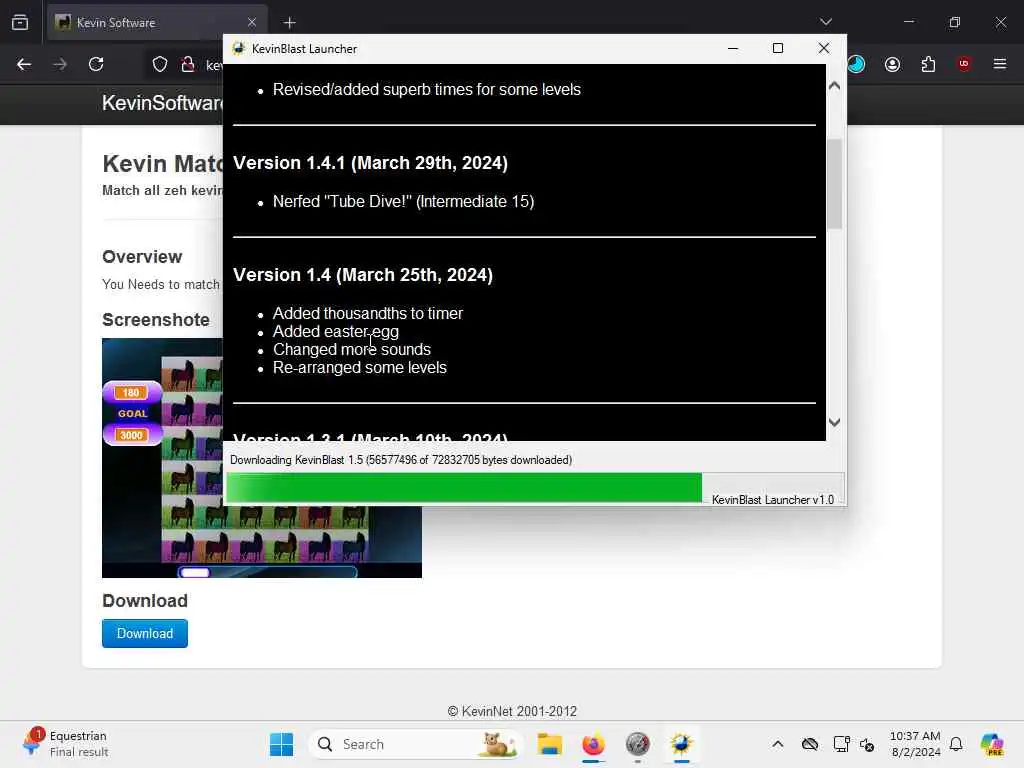This screenshot has width=1024, height=768.
Task: Click 'Revised/added superb times' entry
Action: tap(426, 89)
